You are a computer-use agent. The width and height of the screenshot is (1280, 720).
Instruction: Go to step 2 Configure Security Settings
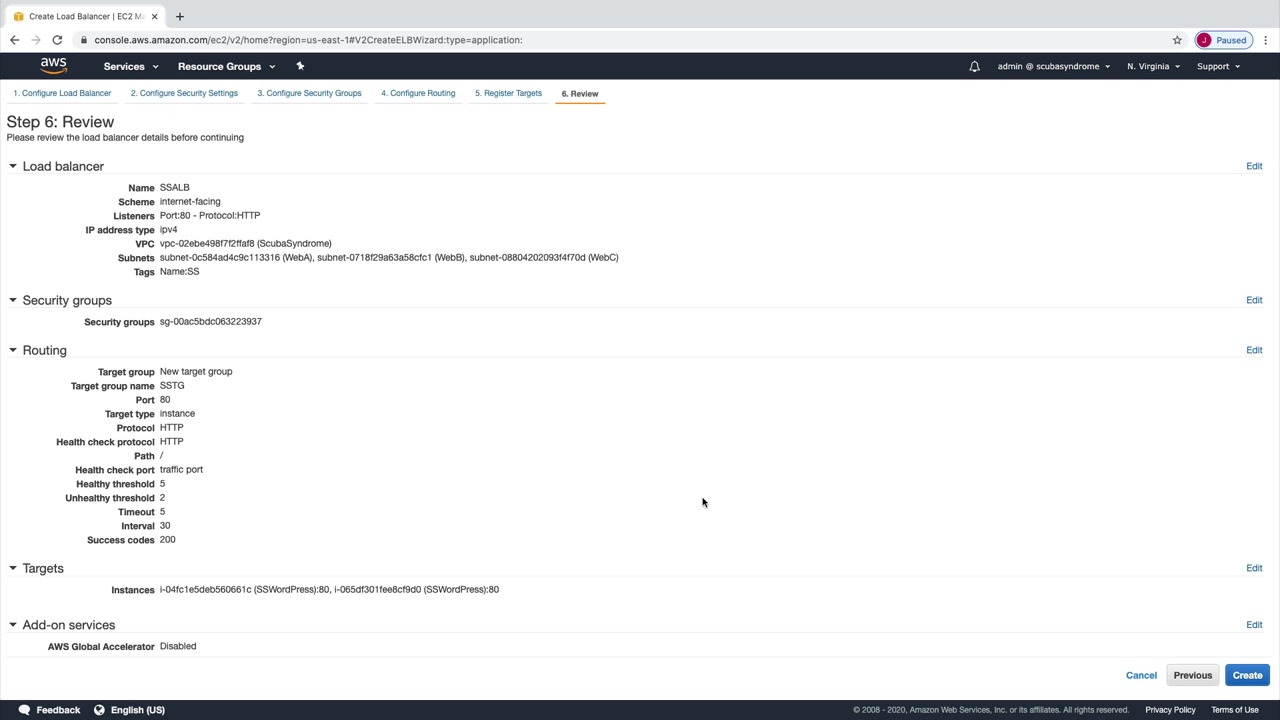coord(184,93)
